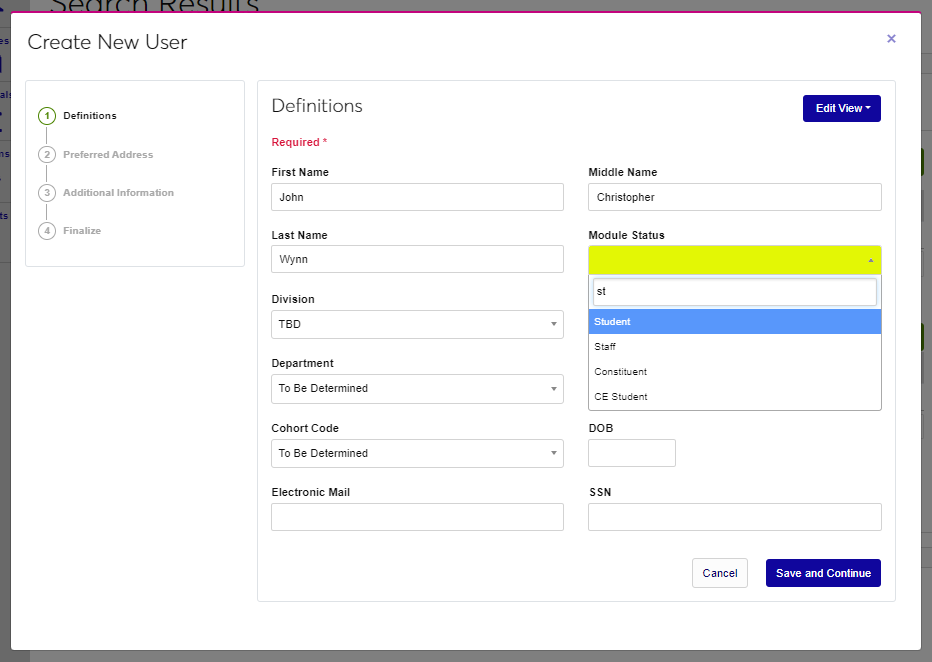
Task: Click step 4 Finalize circle icon
Action: (x=47, y=231)
